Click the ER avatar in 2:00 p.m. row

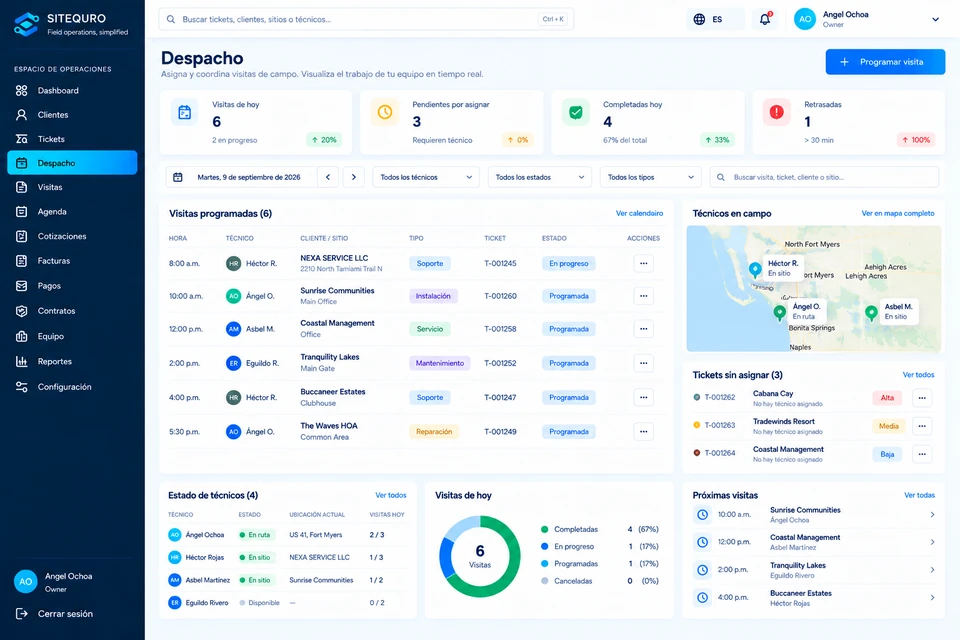[233, 363]
